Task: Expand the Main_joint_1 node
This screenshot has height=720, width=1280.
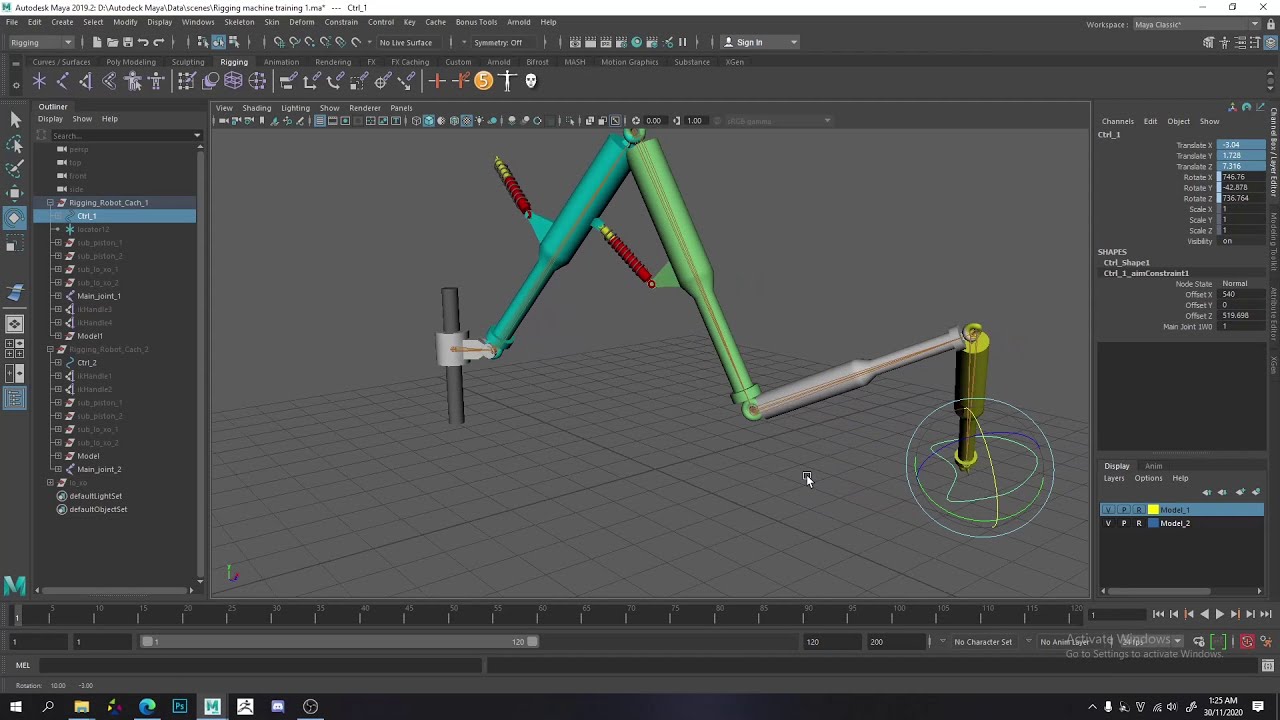Action: pos(58,296)
